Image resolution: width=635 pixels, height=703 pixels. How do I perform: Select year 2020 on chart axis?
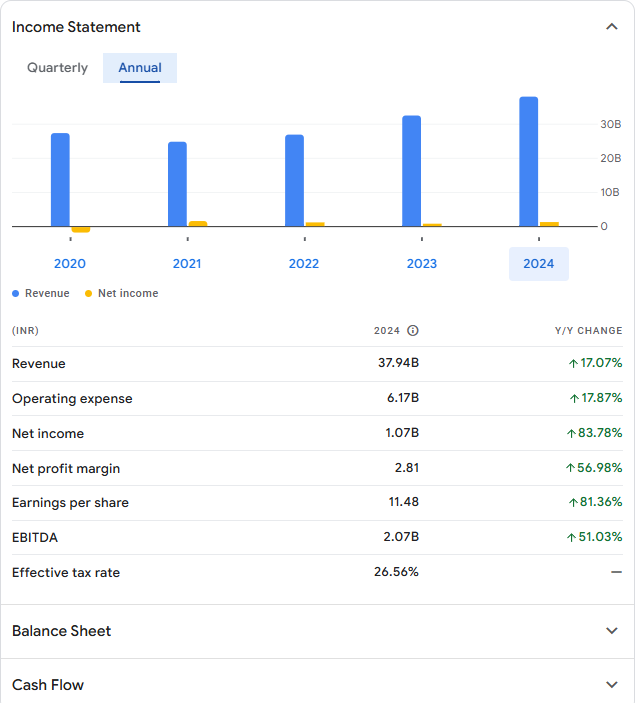coord(70,264)
